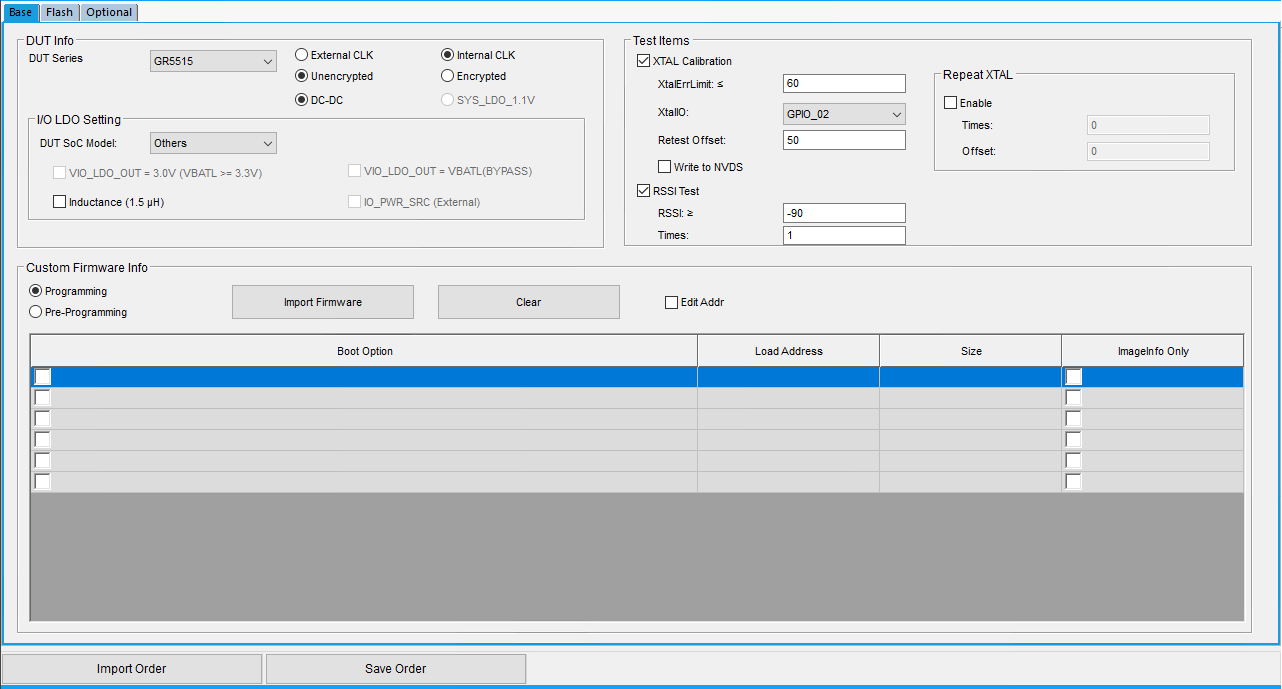
Task: Disable XTAL Calibration
Action: (643, 60)
